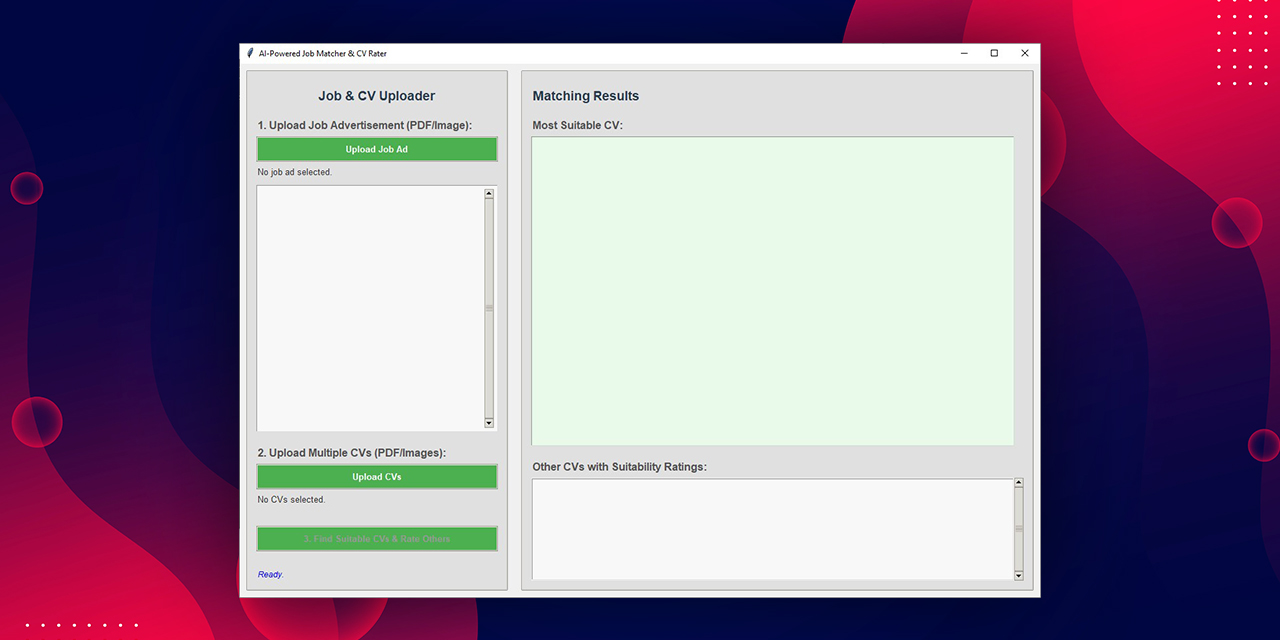This screenshot has width=1280, height=640.
Task: Click the up arrow on Other CVs scrollbar
Action: (1018, 481)
